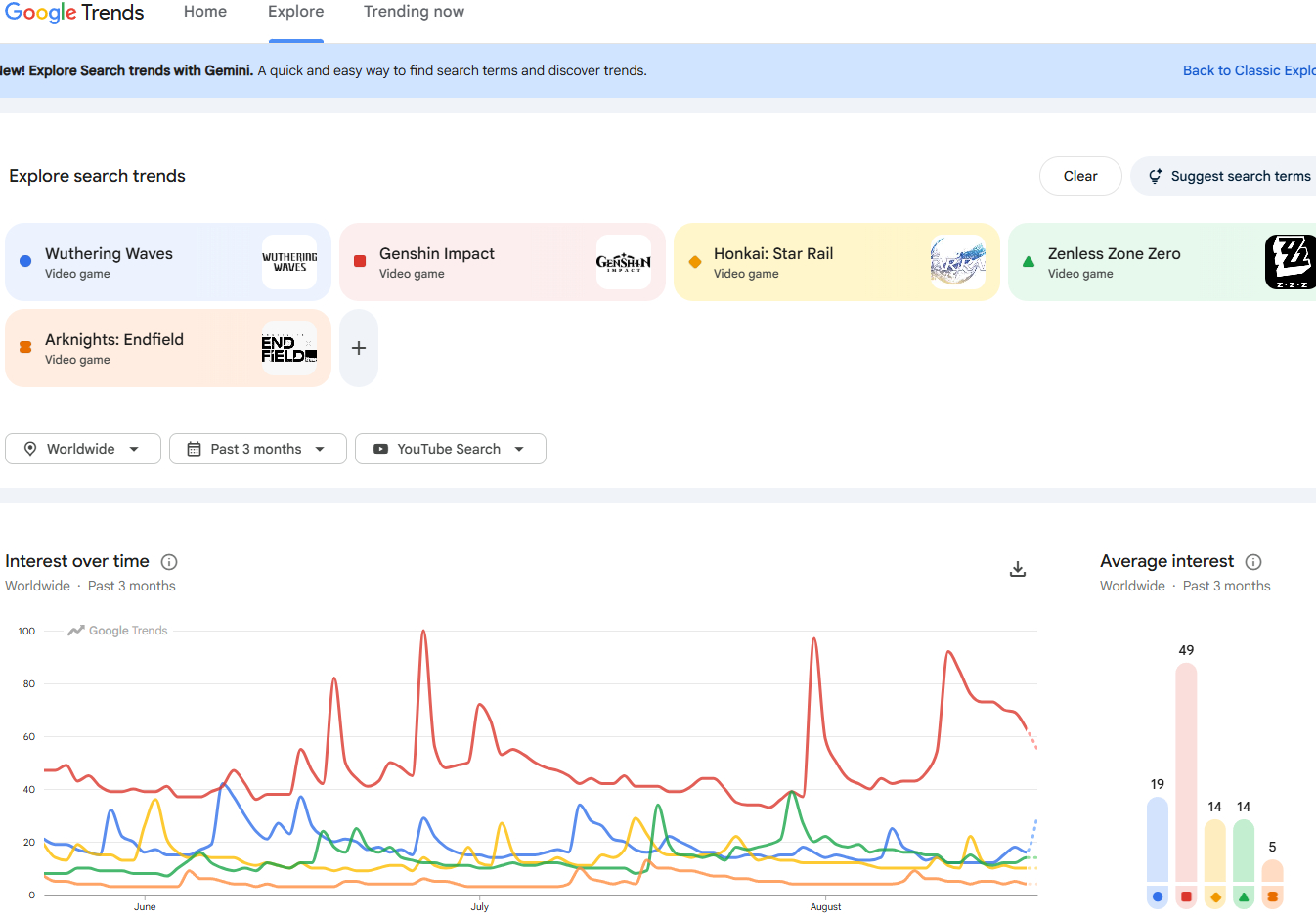Click the Wuthering Waves logo thumbnail

coord(289,262)
